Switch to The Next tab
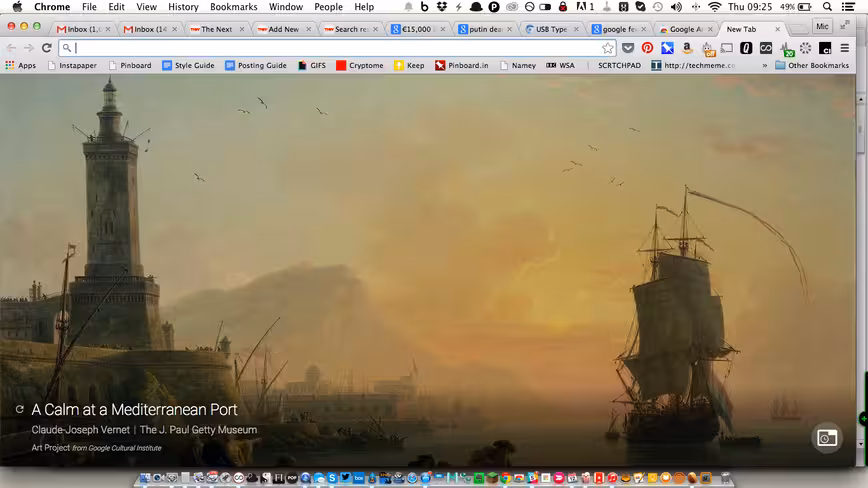 pos(216,29)
